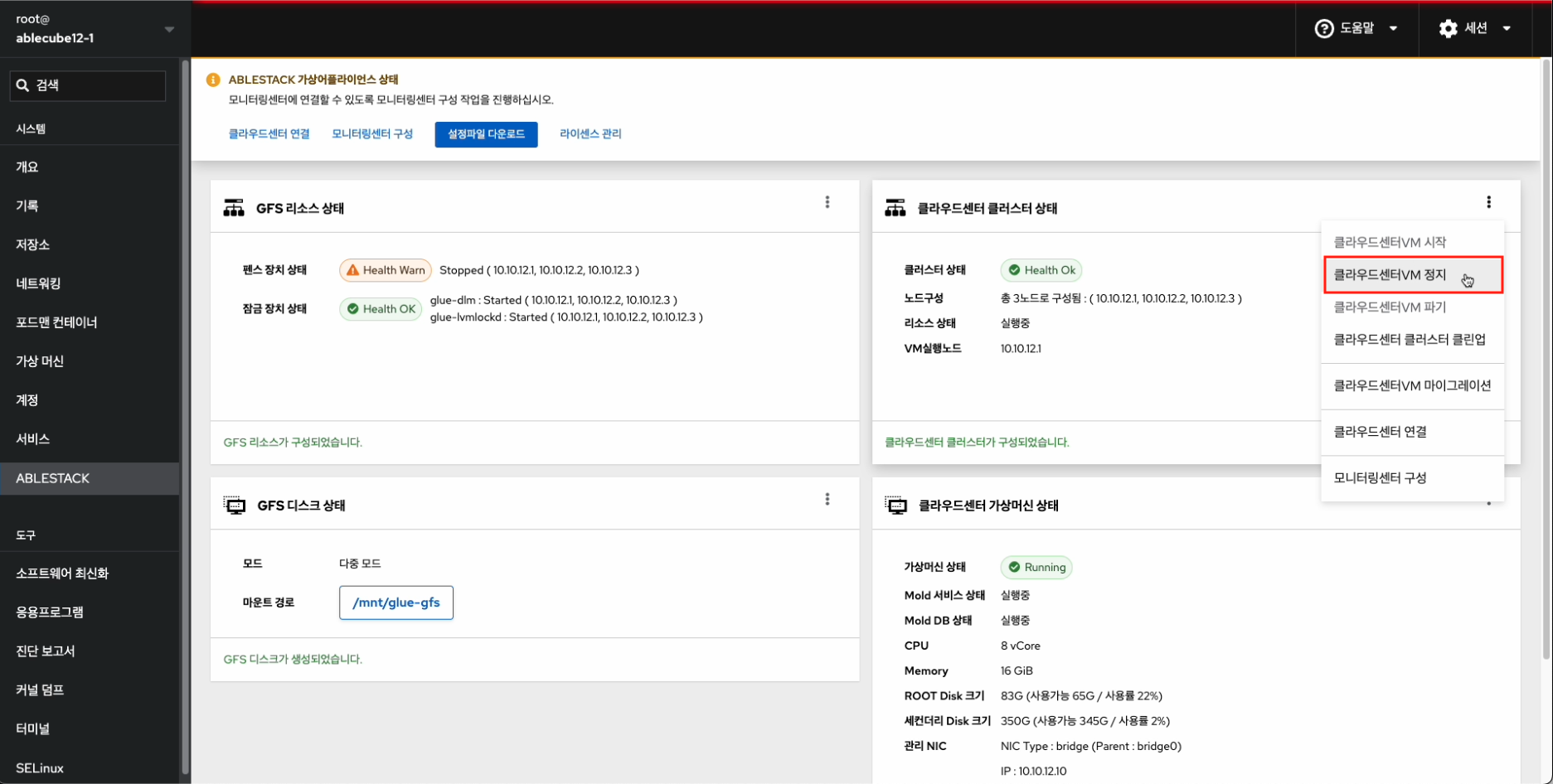This screenshot has width=1553, height=784.
Task: Click the GFS 리소스 상태 cluster icon
Action: pyautogui.click(x=234, y=208)
